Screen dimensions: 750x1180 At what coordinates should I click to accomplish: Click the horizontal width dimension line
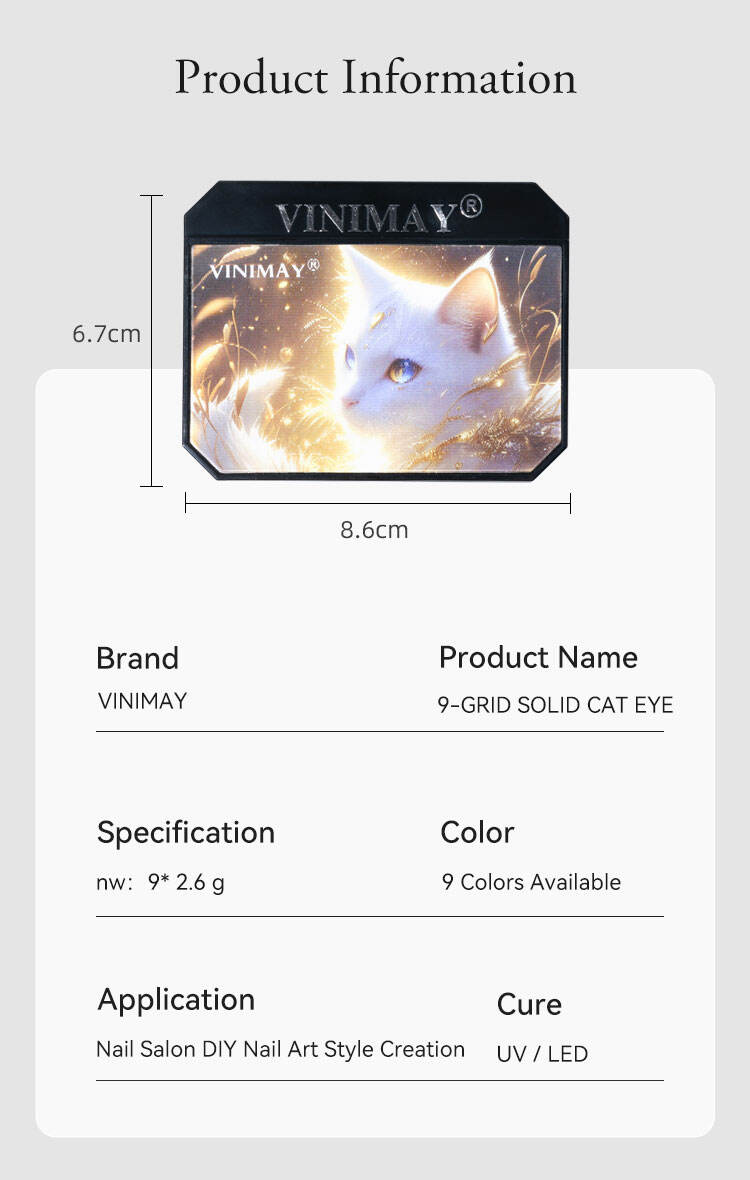[x=377, y=504]
